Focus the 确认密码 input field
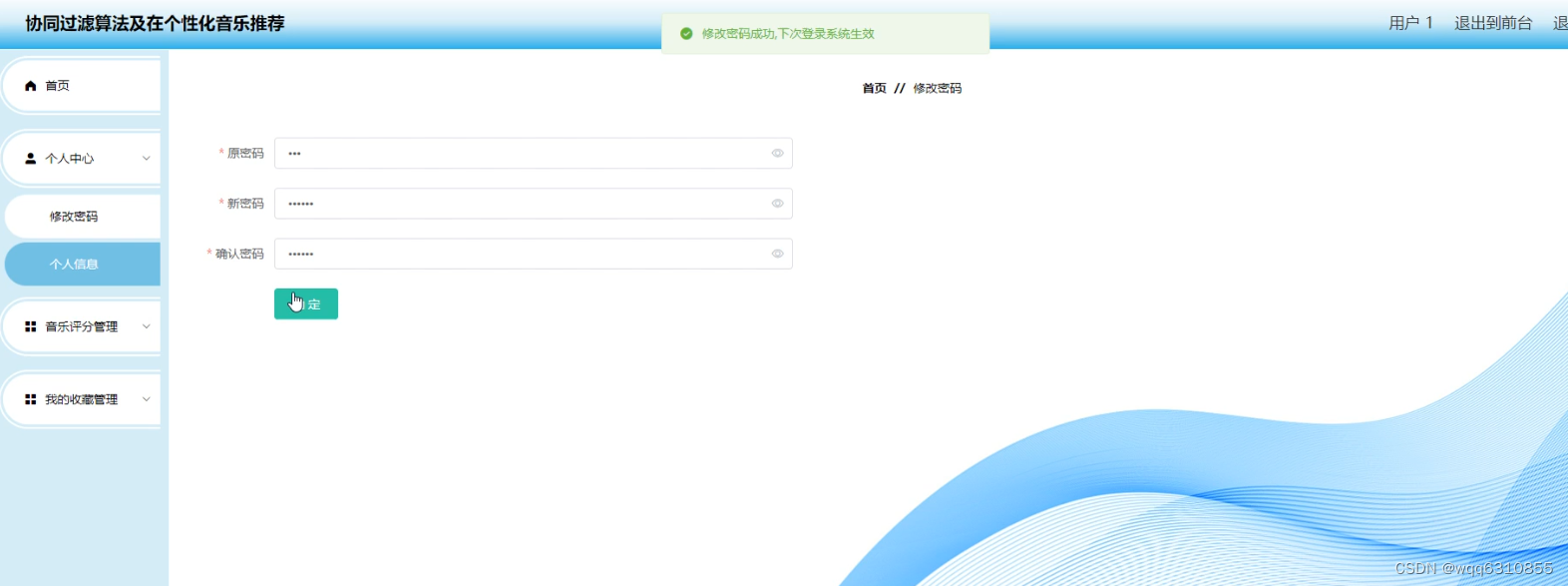The height and width of the screenshot is (586, 1568). (534, 254)
